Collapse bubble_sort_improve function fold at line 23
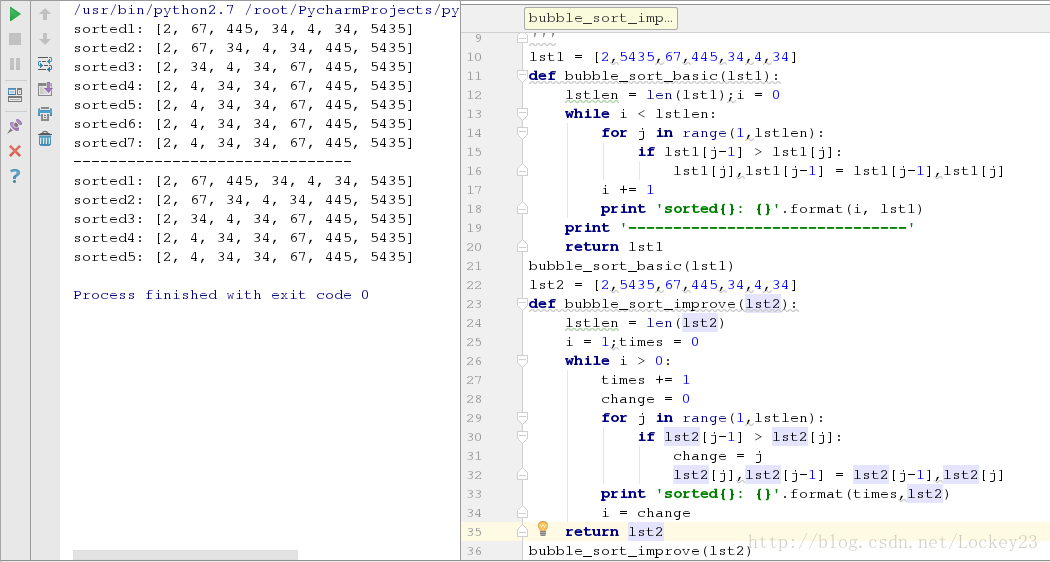1050x562 pixels. 522,304
